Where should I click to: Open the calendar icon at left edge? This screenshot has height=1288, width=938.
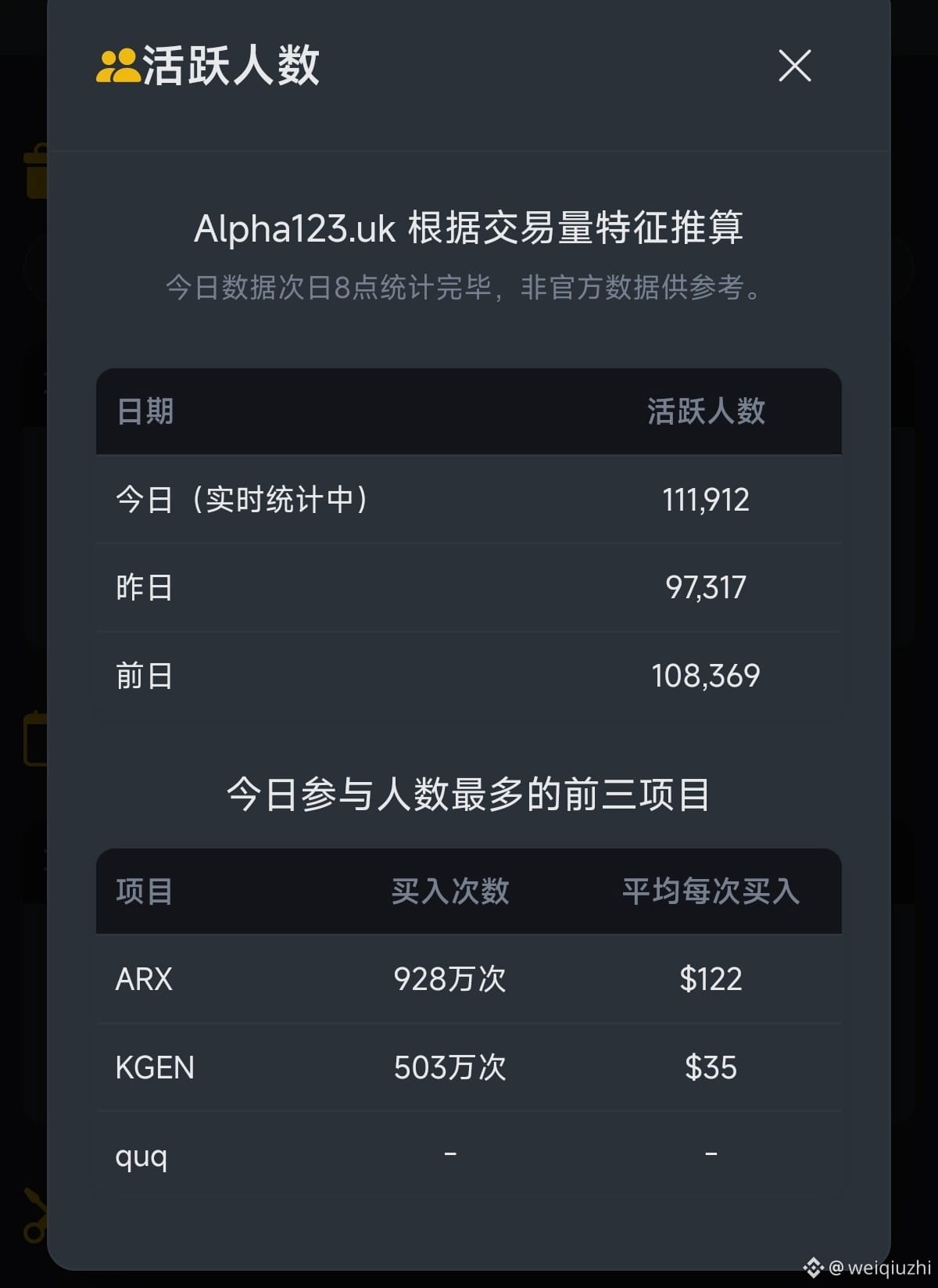tap(35, 738)
